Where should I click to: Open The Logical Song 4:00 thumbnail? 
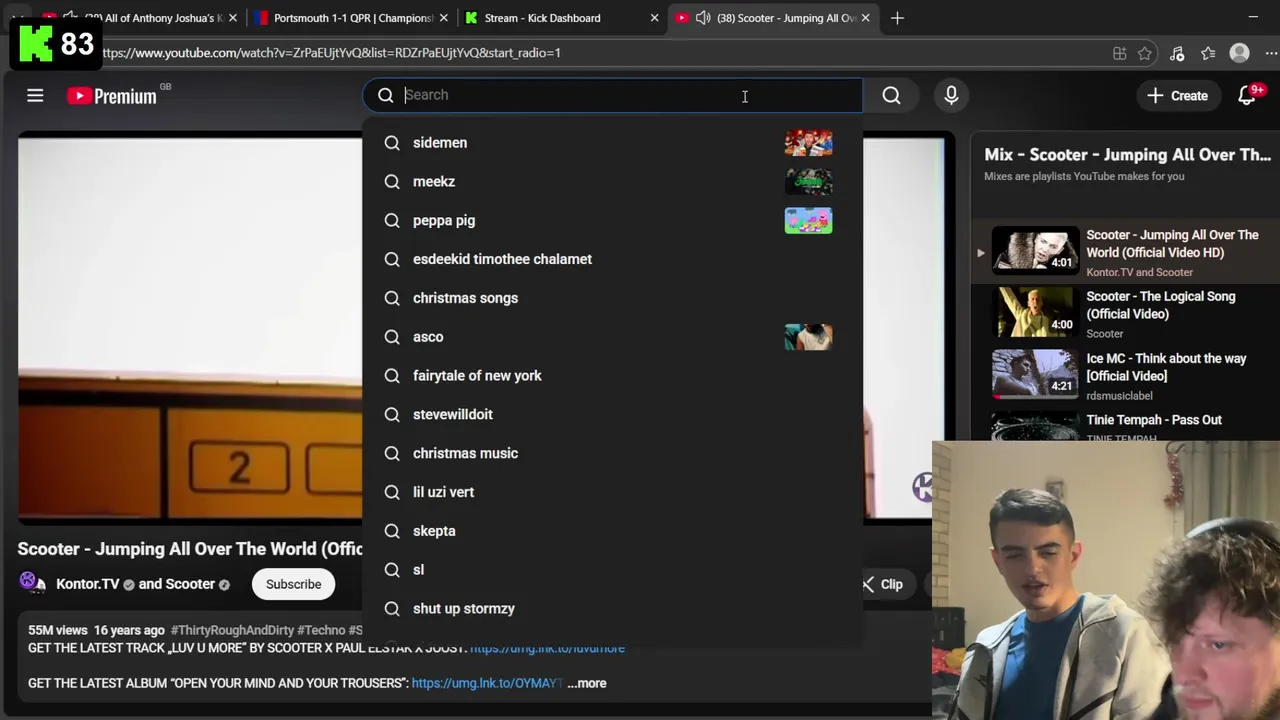coord(1035,314)
